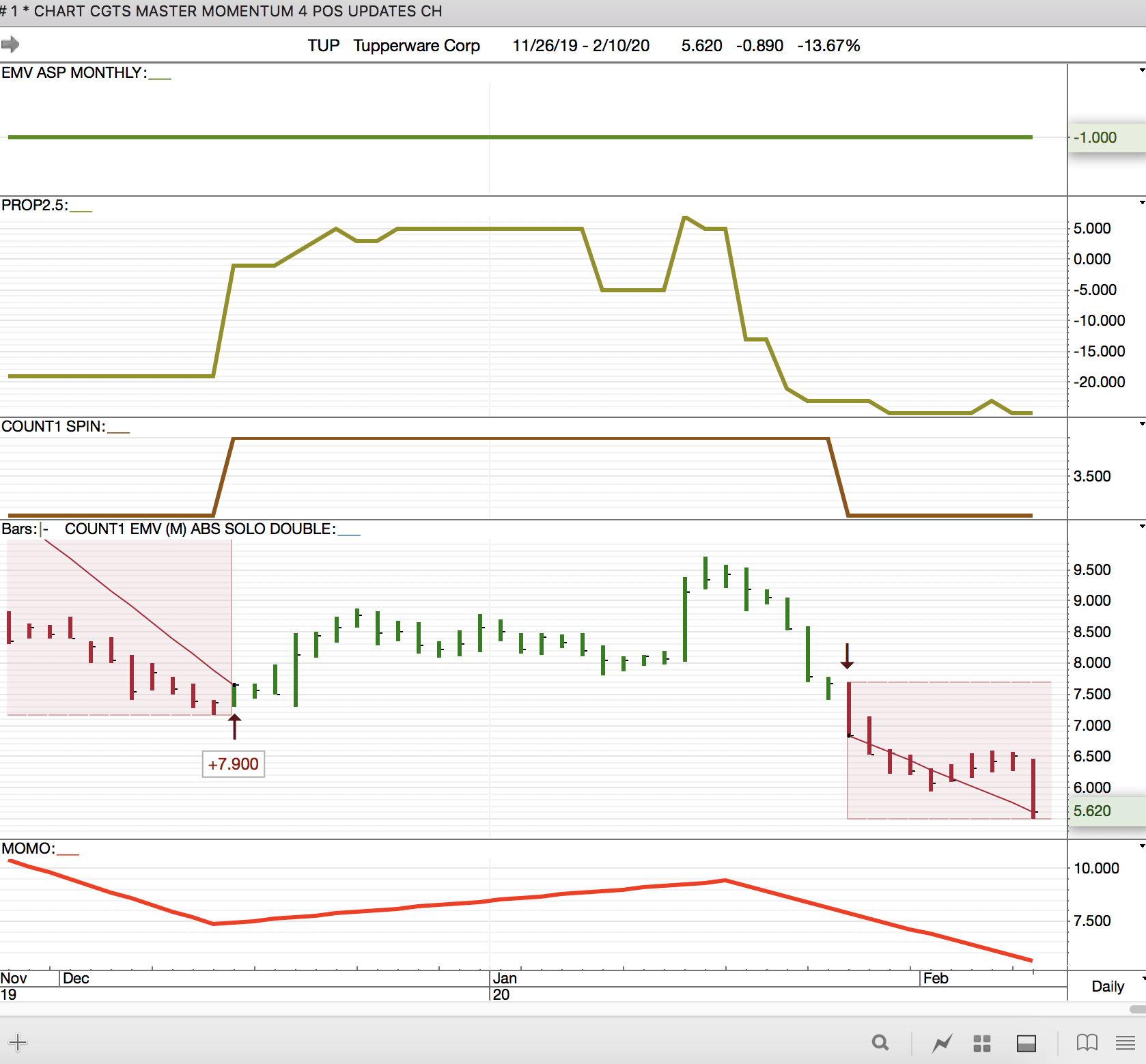The image size is (1146, 1064).
Task: Expand the COUNT1 SPIN pane menu triangle
Action: 1141,424
